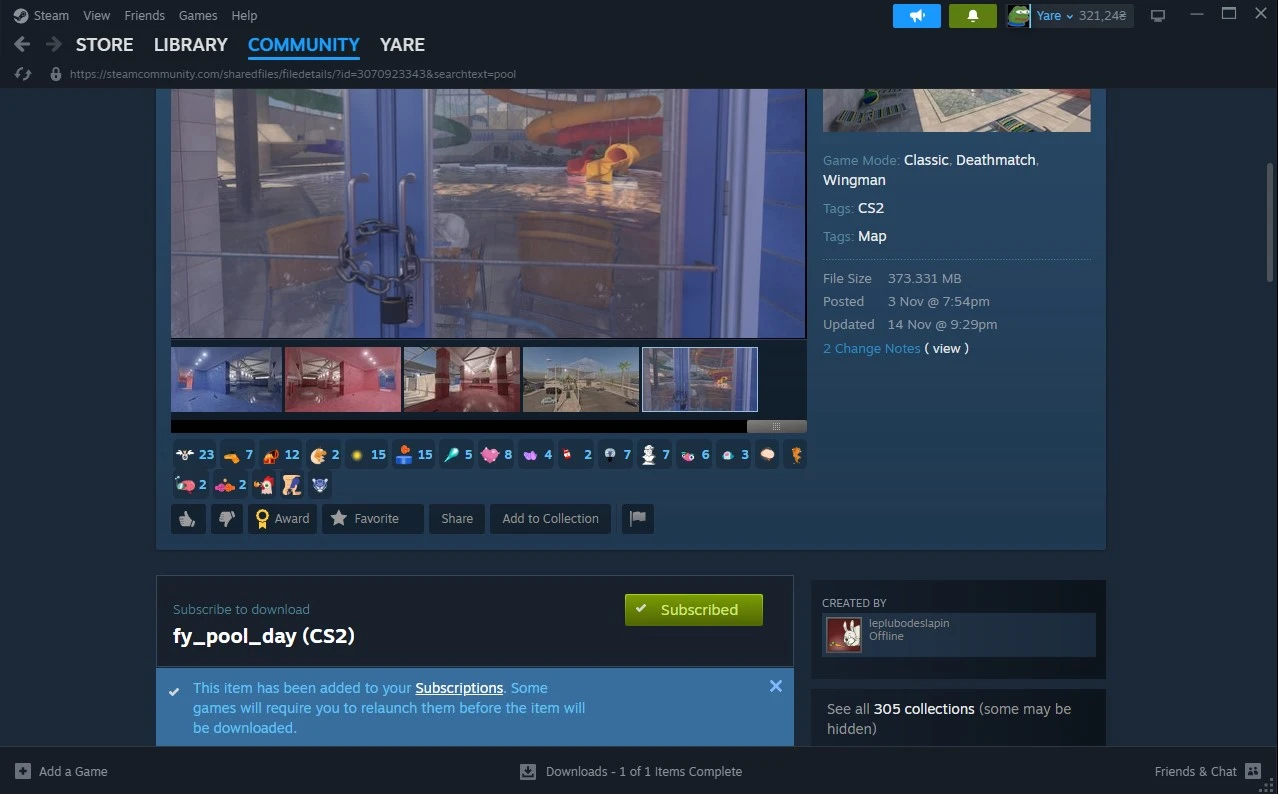Click the Wingman game mode link
The image size is (1278, 794).
[x=854, y=180]
